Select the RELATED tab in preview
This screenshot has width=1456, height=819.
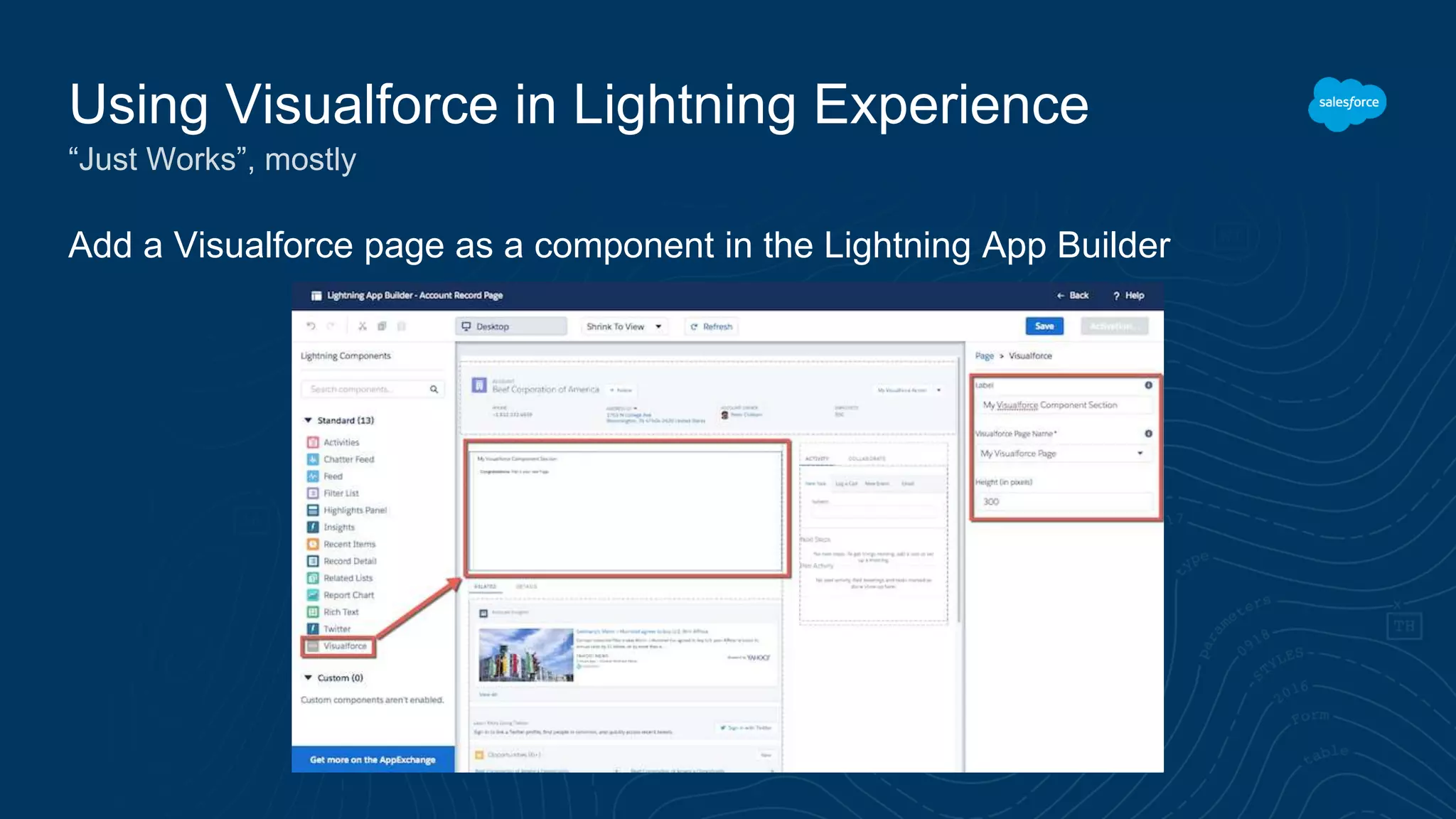(485, 587)
